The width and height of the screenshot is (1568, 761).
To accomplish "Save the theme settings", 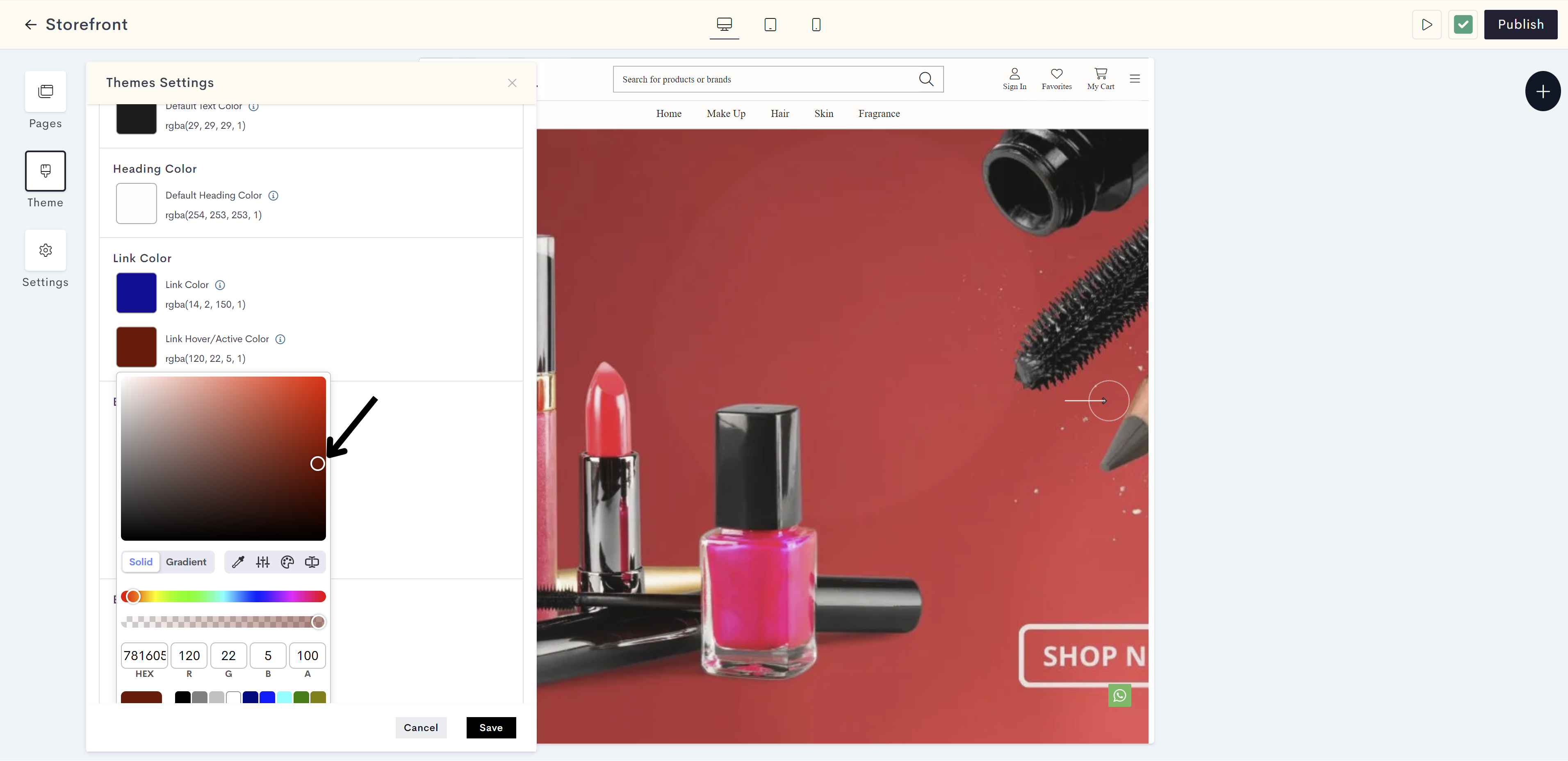I will pyautogui.click(x=491, y=728).
